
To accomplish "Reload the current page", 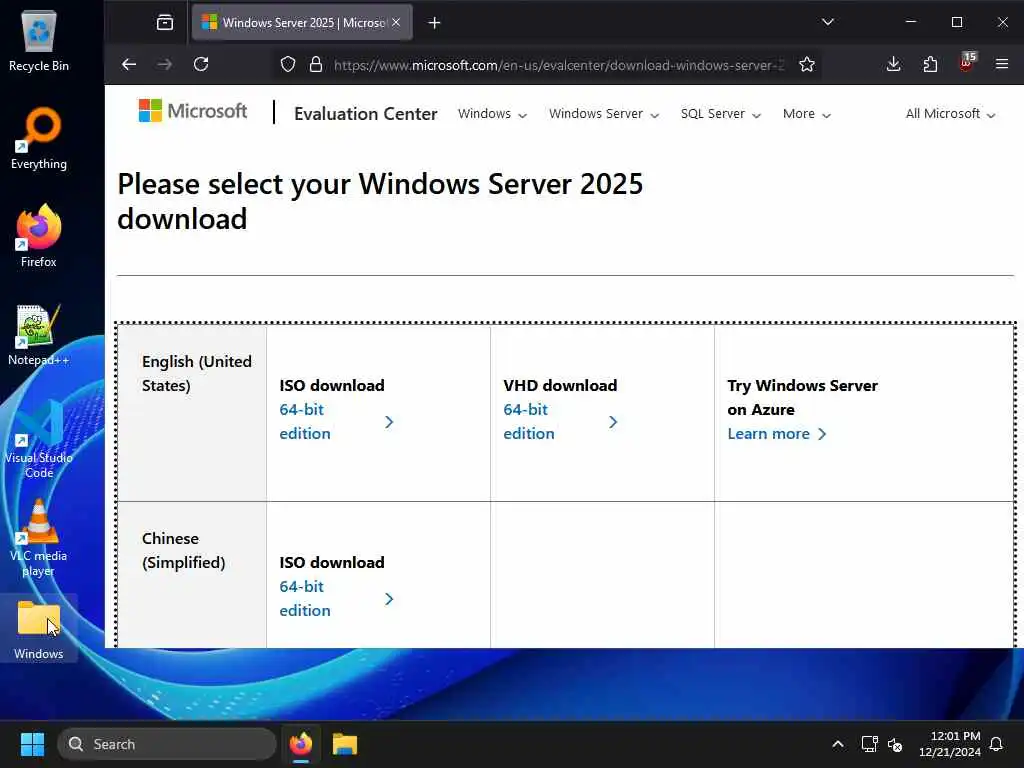I will pyautogui.click(x=201, y=64).
